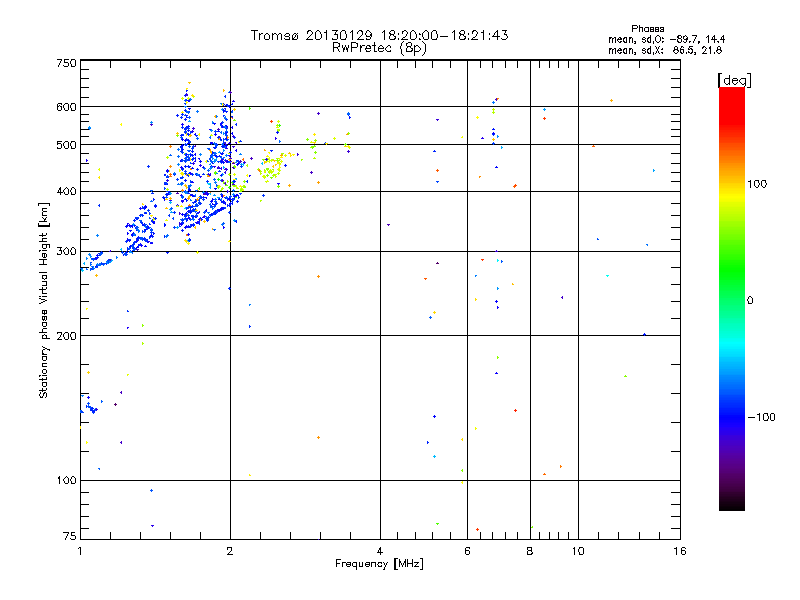Click the '100' y-axis tick label

click(66, 480)
